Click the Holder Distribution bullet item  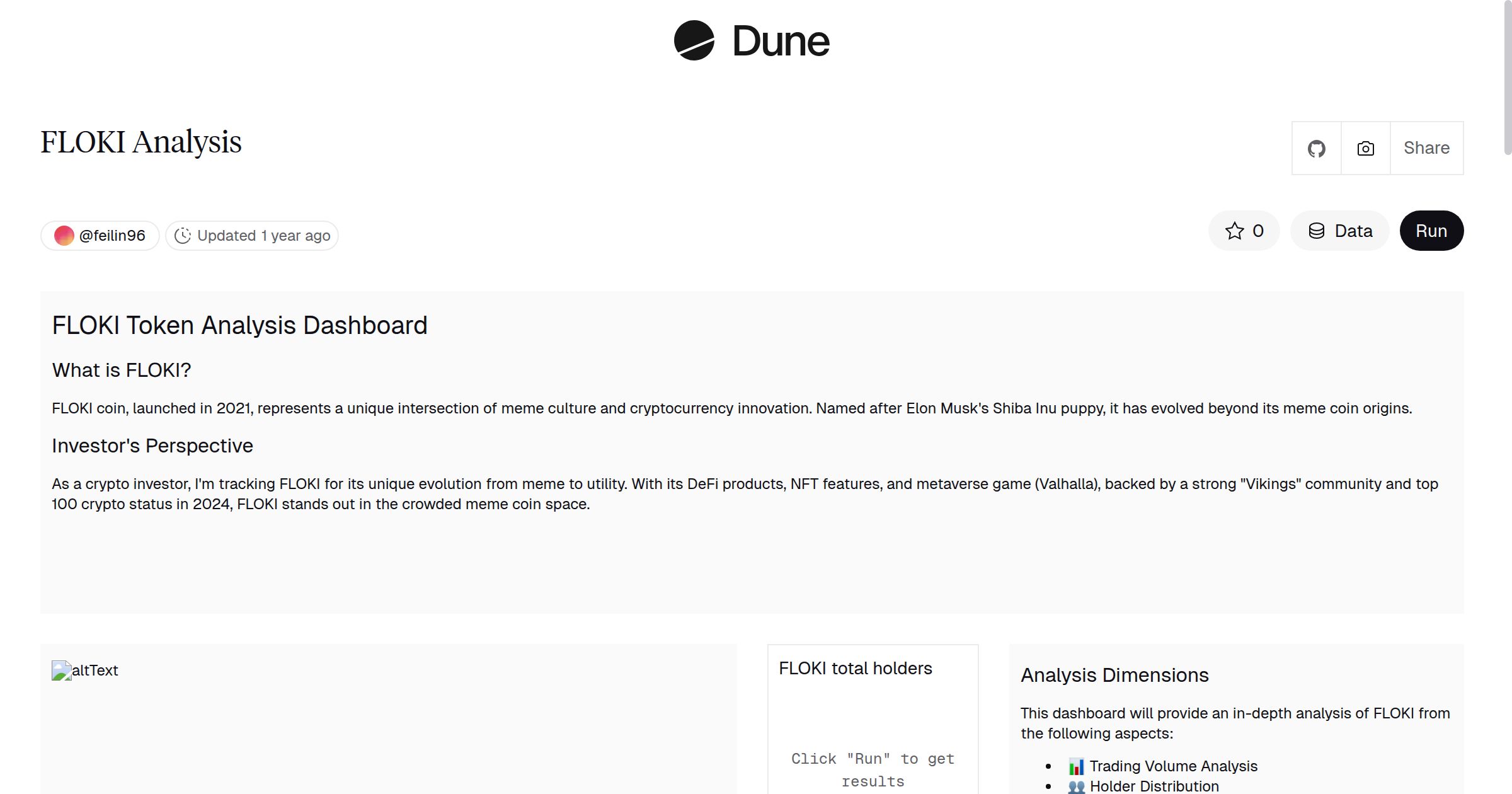[x=1154, y=786]
